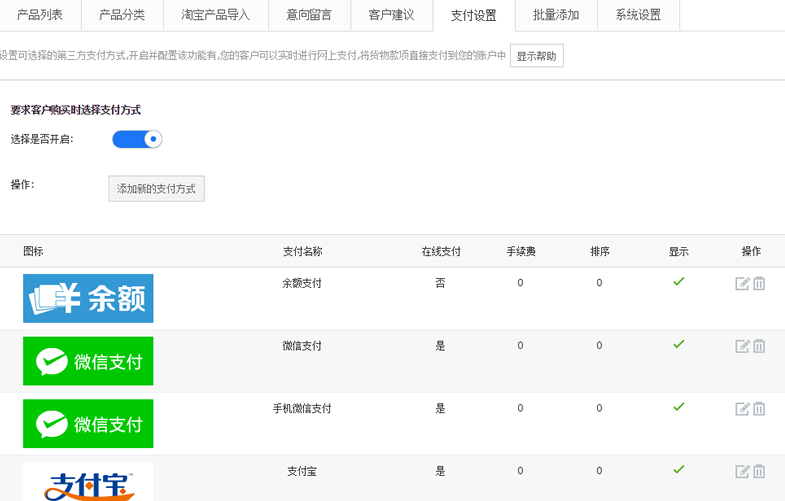
Task: Delete the 微信支付 payment row
Action: click(x=759, y=346)
